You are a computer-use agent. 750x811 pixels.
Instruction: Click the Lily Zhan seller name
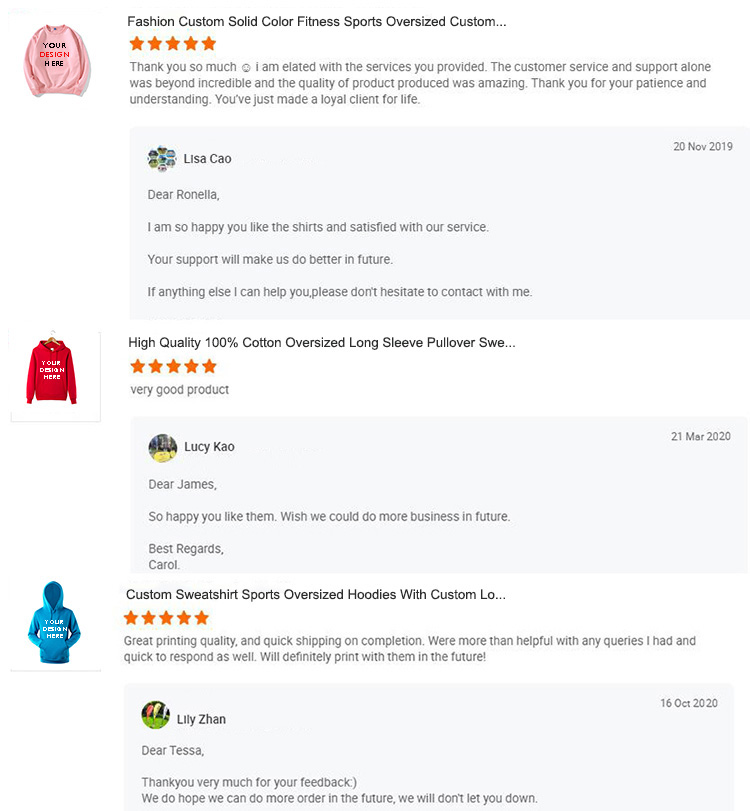click(202, 720)
